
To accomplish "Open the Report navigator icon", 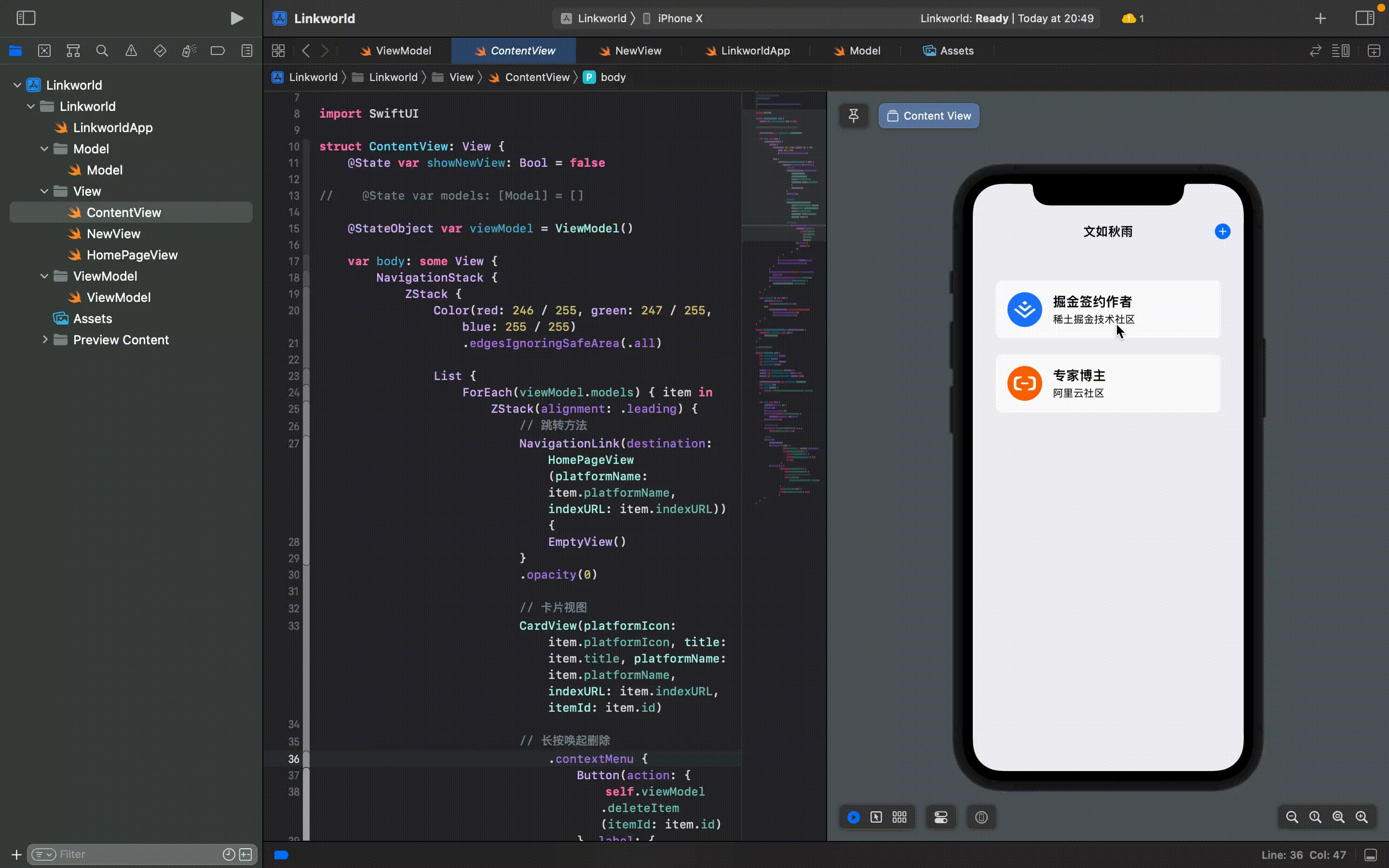I will 247,51.
